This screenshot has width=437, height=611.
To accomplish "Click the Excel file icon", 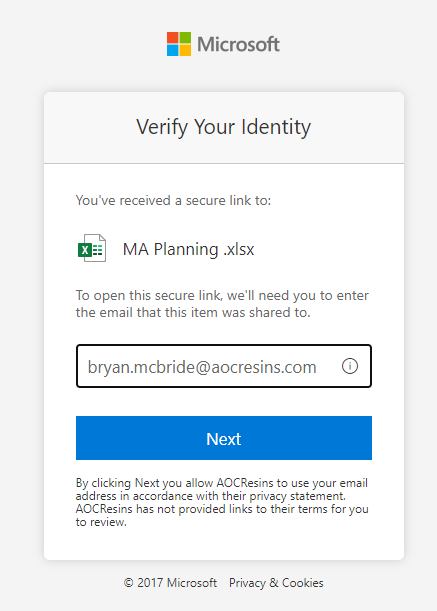I will pyautogui.click(x=92, y=248).
